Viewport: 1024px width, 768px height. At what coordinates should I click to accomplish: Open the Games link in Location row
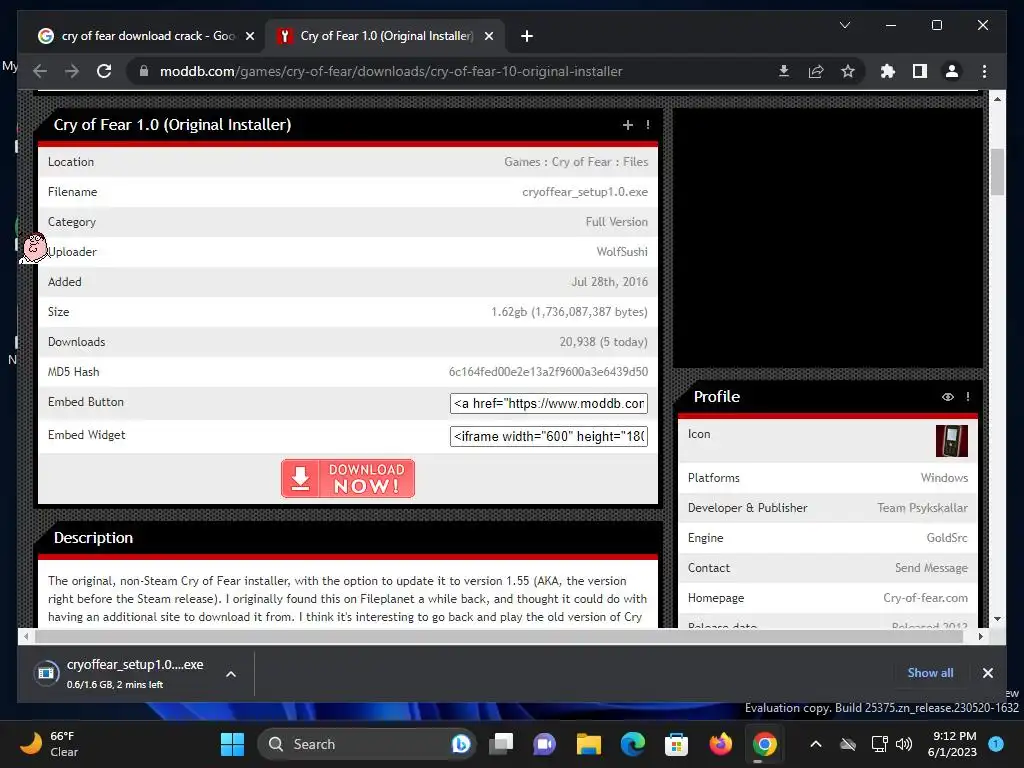tap(522, 162)
